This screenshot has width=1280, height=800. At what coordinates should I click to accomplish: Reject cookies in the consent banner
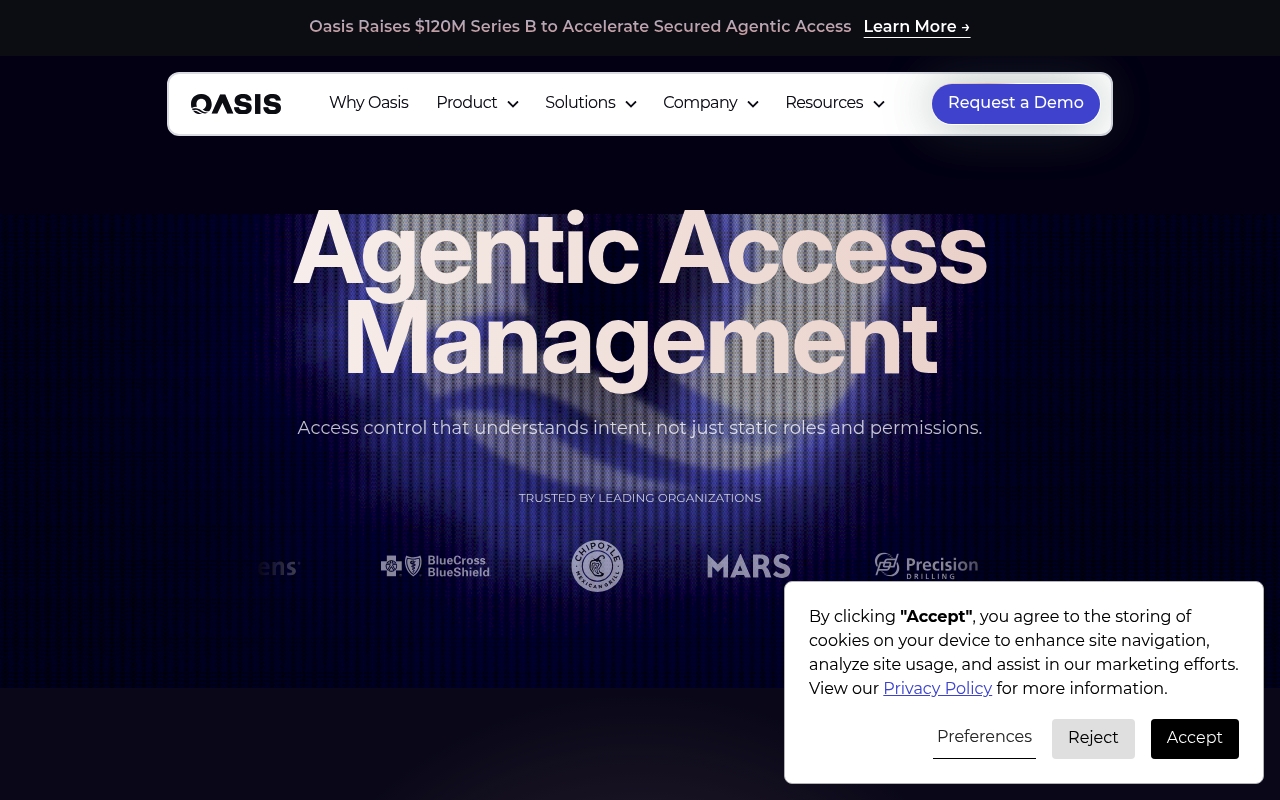pos(1093,738)
